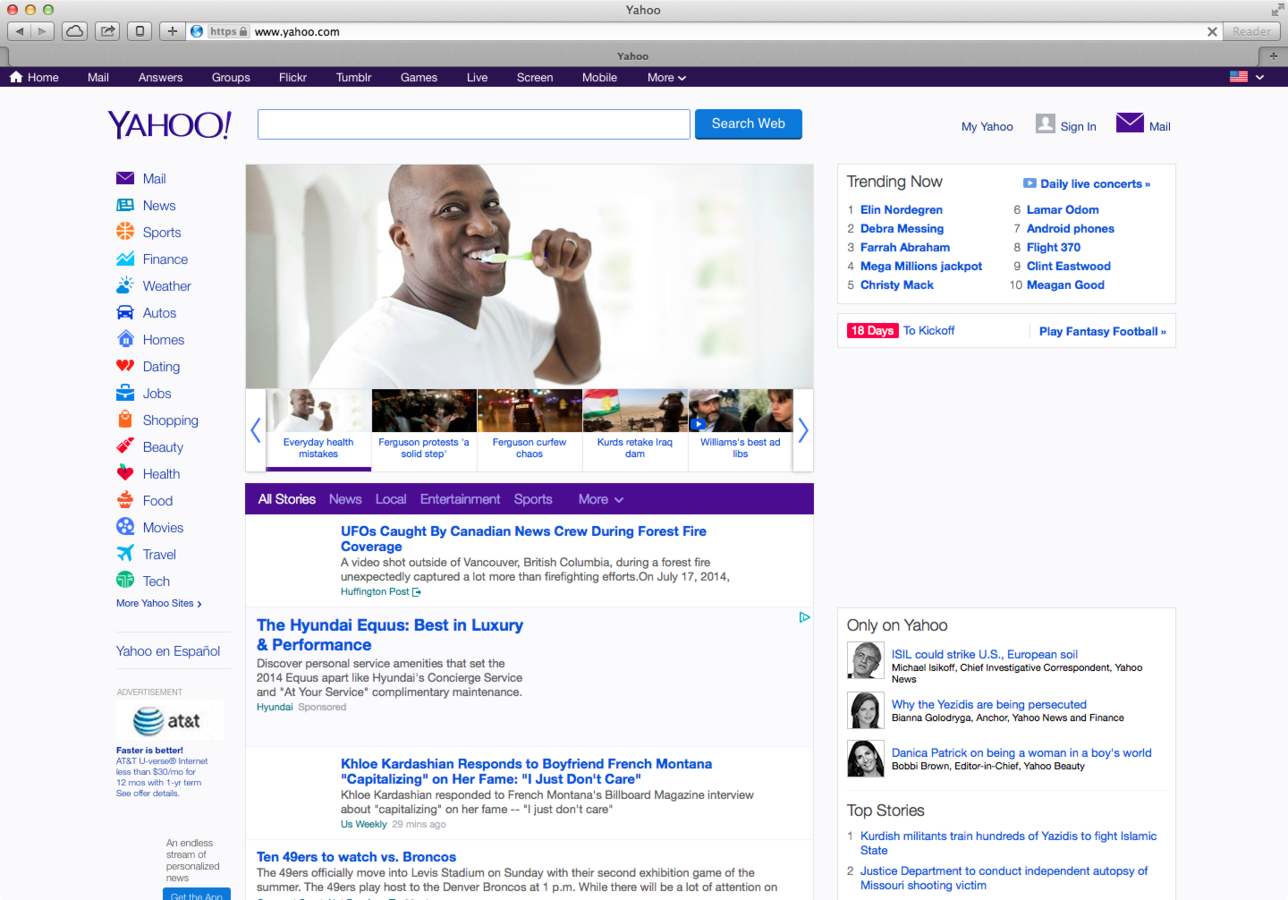Screen dimensions: 1288x900
Task: Open the News icon in sidebar
Action: pos(125,205)
